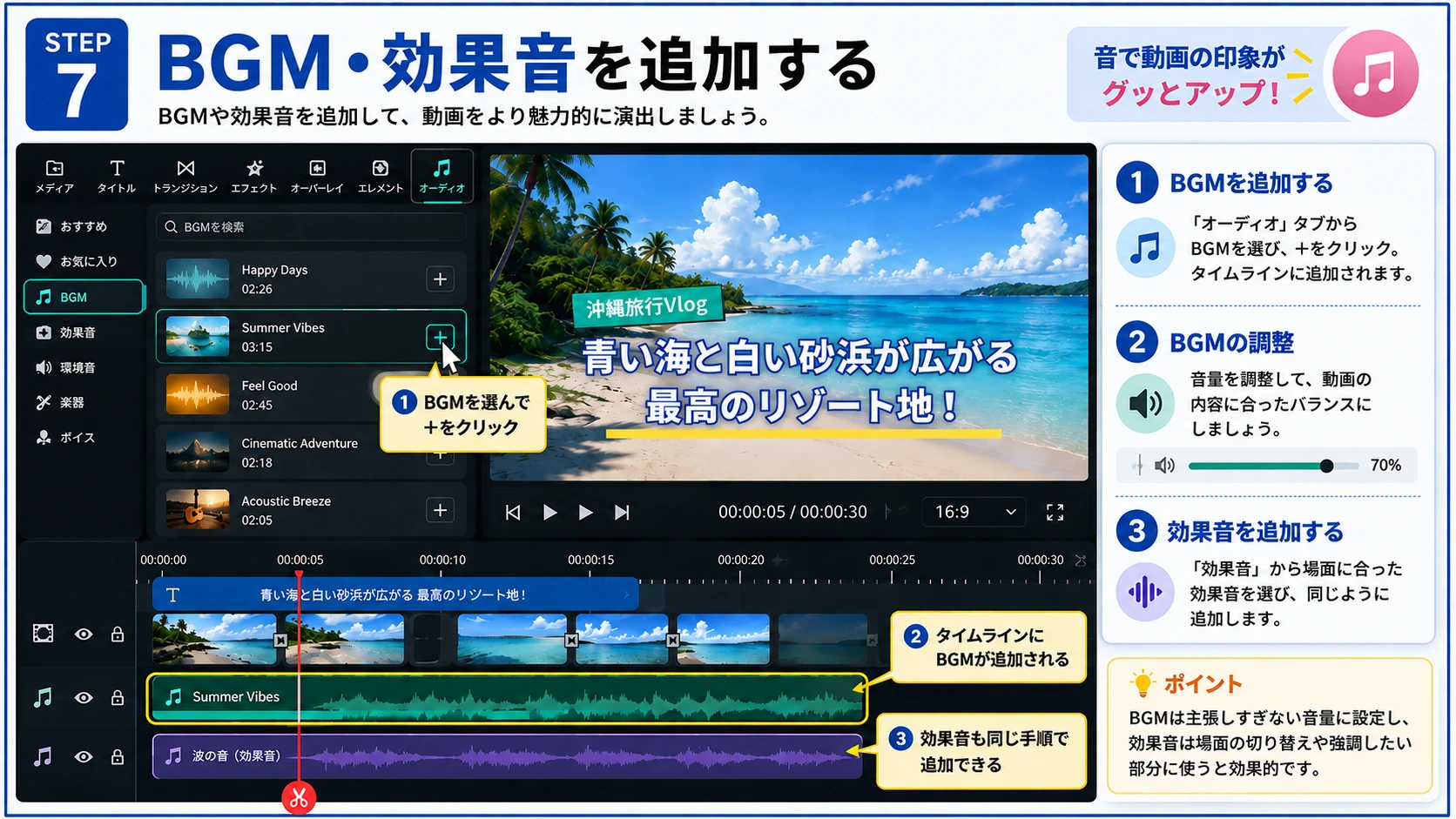
Task: Click the speaker icon beside the volume slider
Action: [1164, 466]
